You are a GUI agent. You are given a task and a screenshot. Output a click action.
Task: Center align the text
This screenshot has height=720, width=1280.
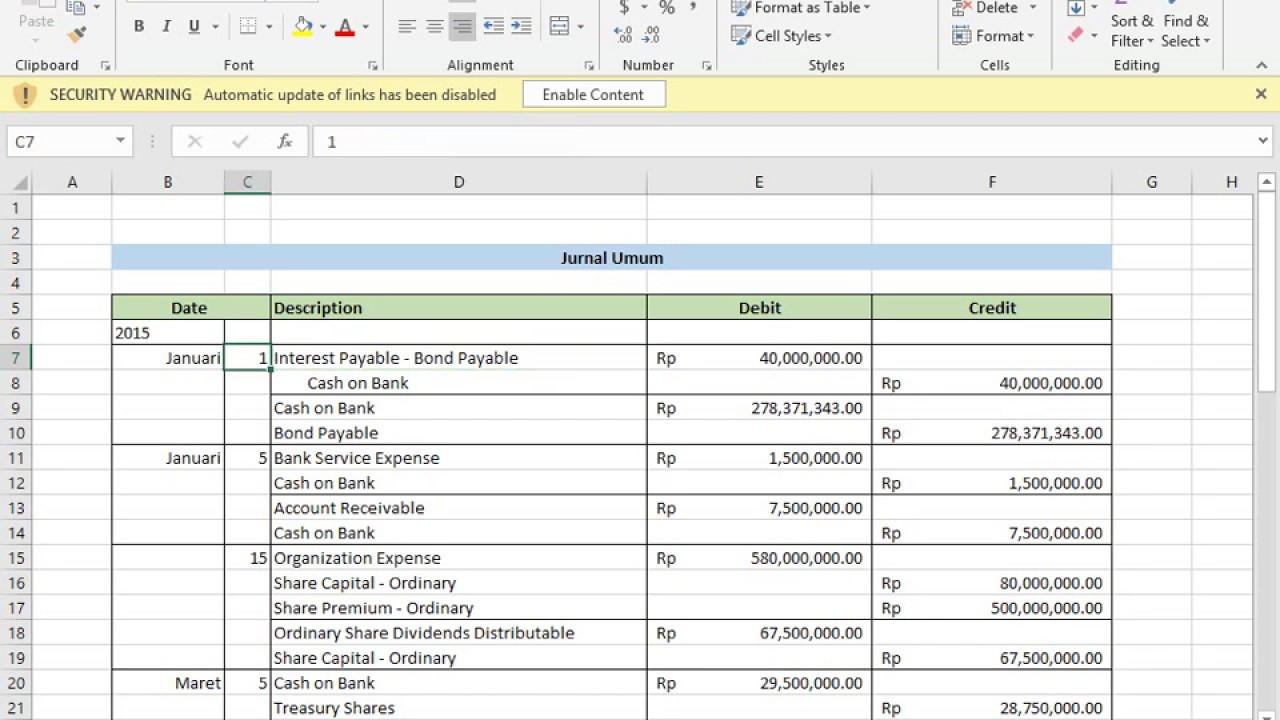coord(434,27)
